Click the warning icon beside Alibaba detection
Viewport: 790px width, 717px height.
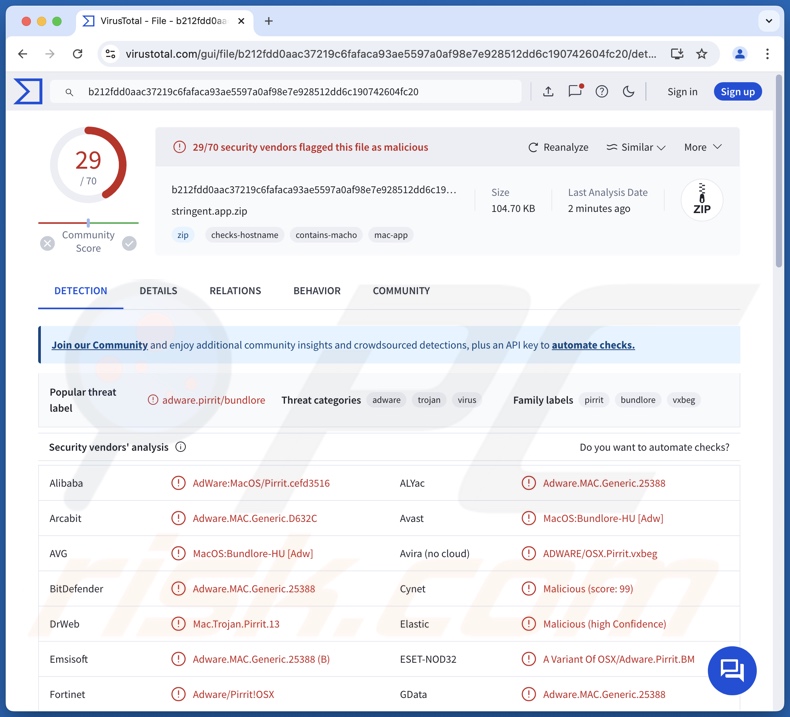click(x=178, y=483)
